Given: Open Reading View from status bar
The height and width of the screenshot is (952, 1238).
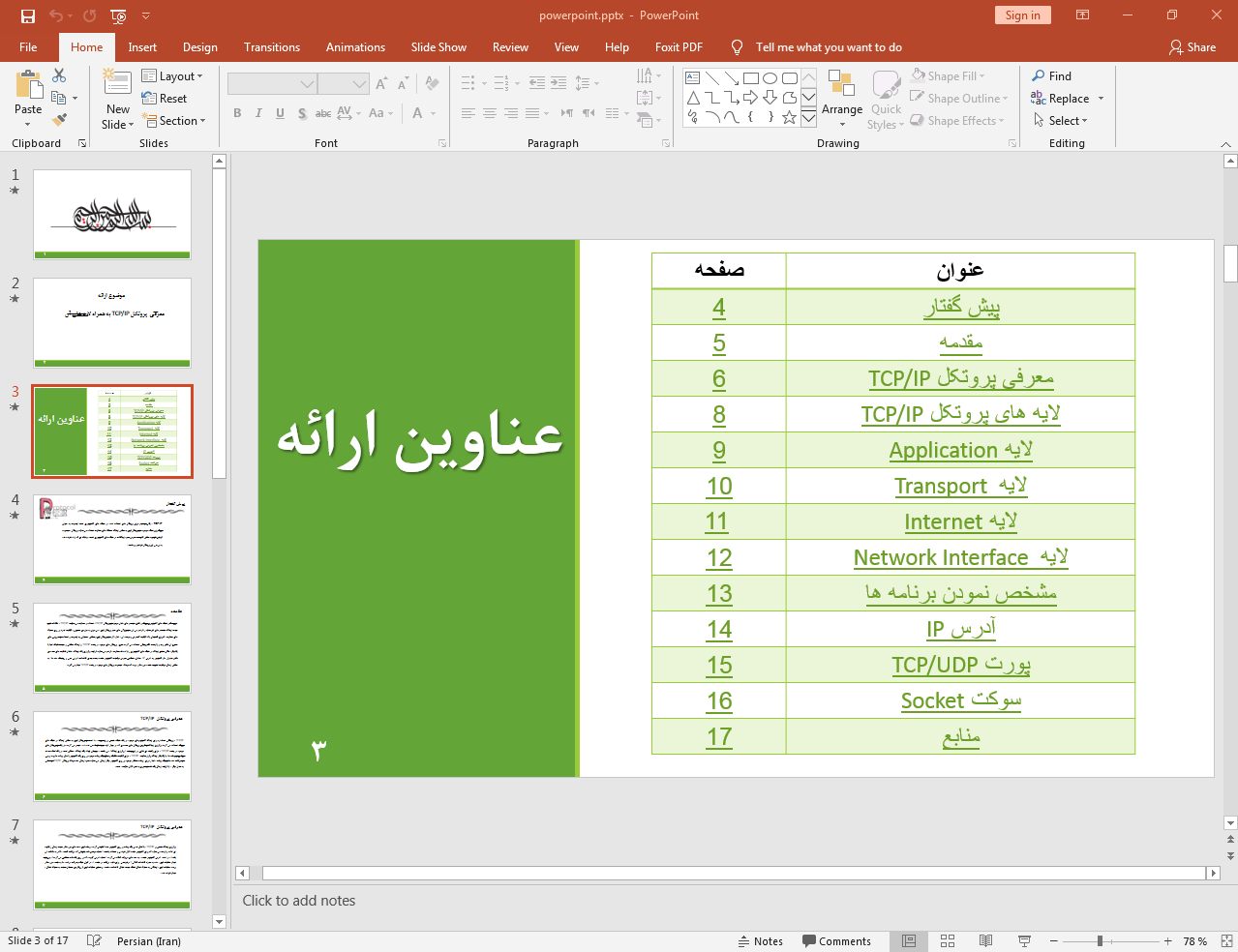Looking at the screenshot, I should 985,940.
